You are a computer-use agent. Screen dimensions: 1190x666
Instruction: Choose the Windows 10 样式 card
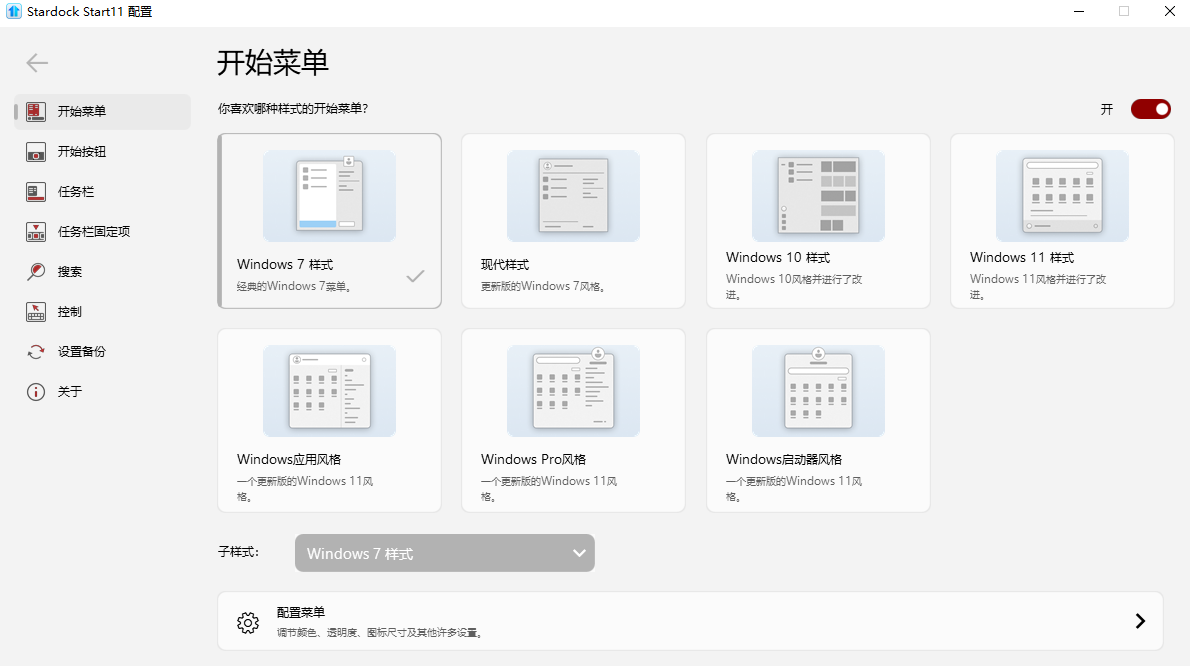pos(818,221)
